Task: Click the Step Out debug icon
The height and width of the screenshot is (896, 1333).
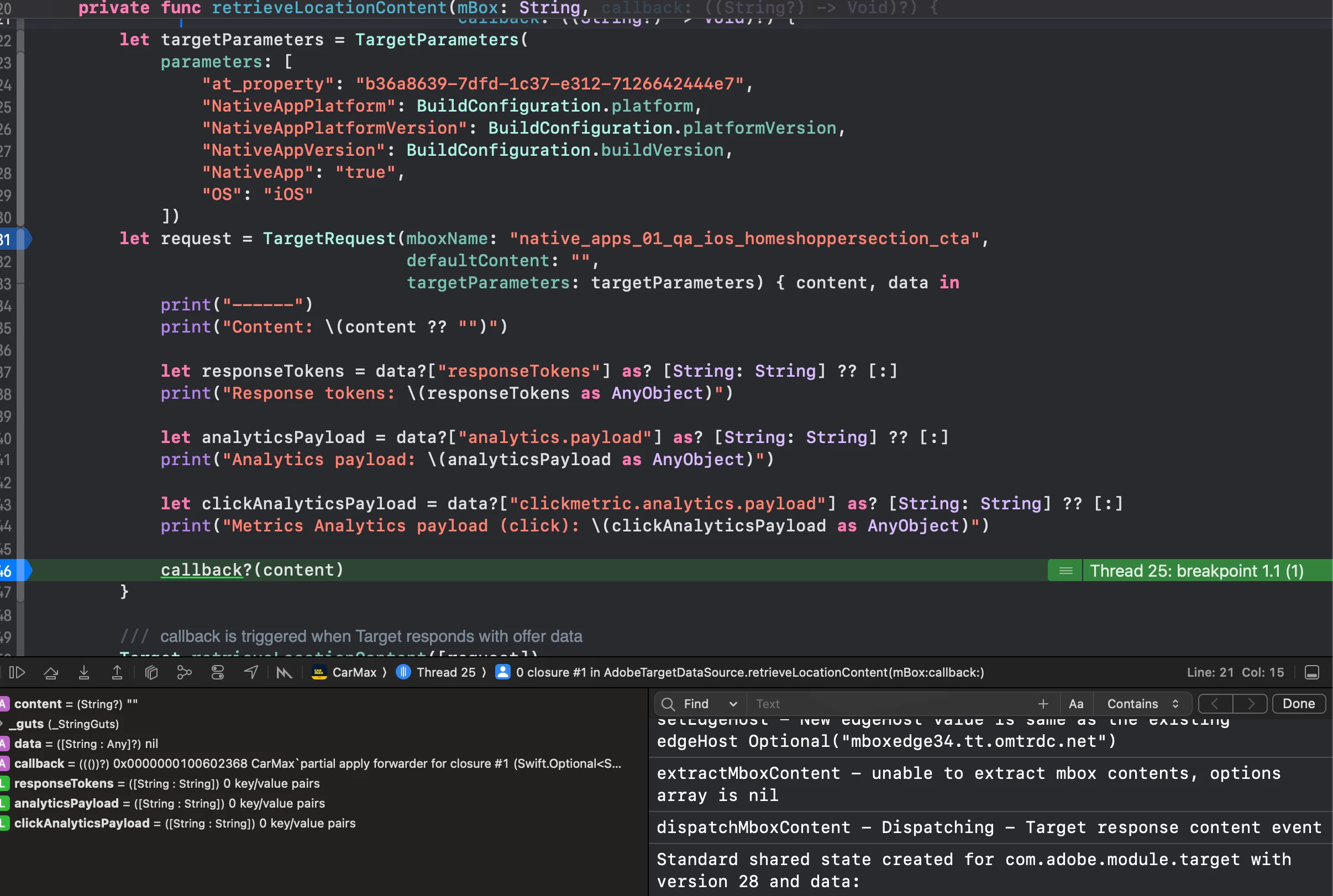Action: click(117, 673)
